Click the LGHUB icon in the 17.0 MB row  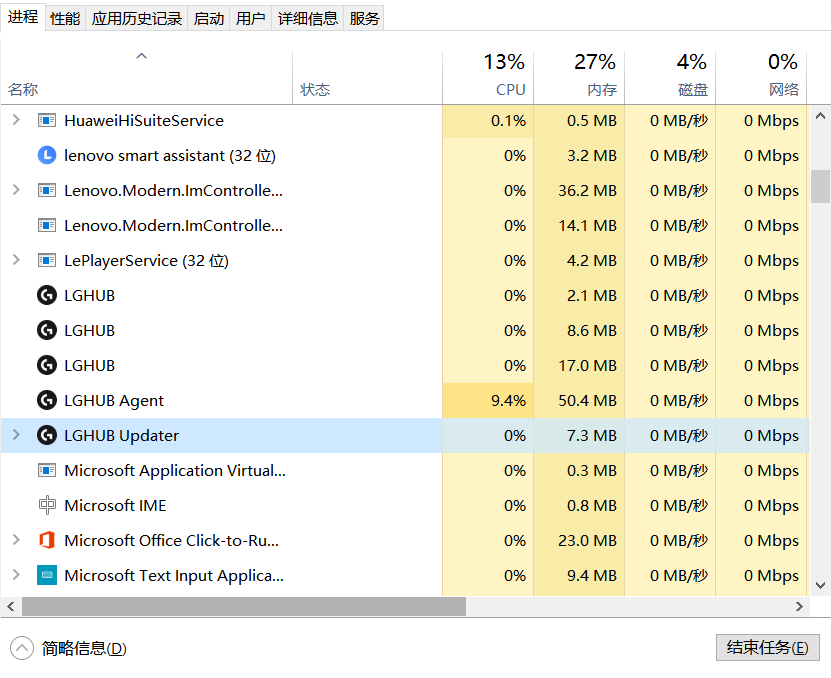47,366
